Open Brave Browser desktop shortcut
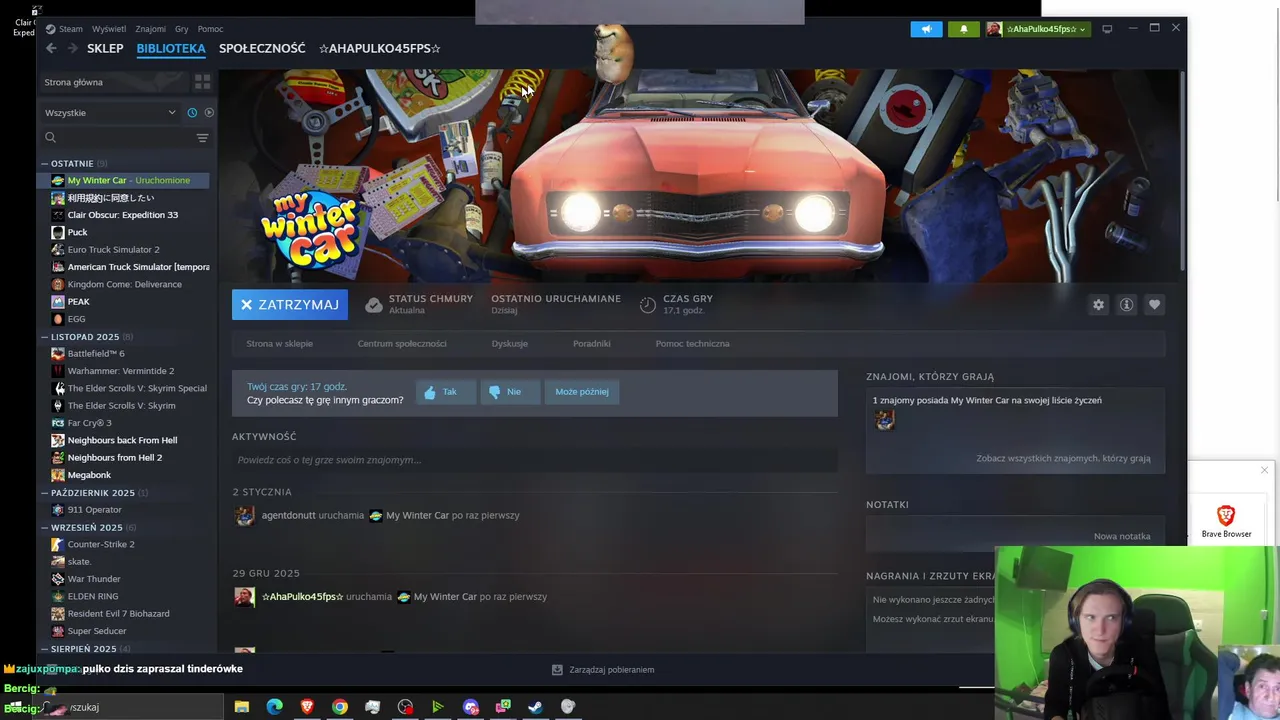Image resolution: width=1280 pixels, height=720 pixels. [x=1226, y=521]
